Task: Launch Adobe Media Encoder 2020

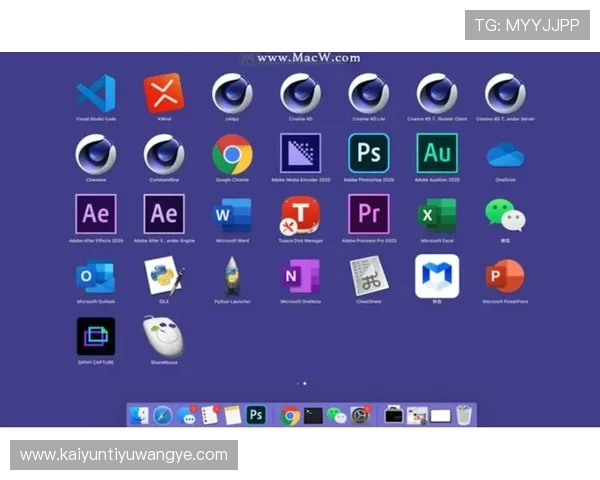Action: [300, 154]
